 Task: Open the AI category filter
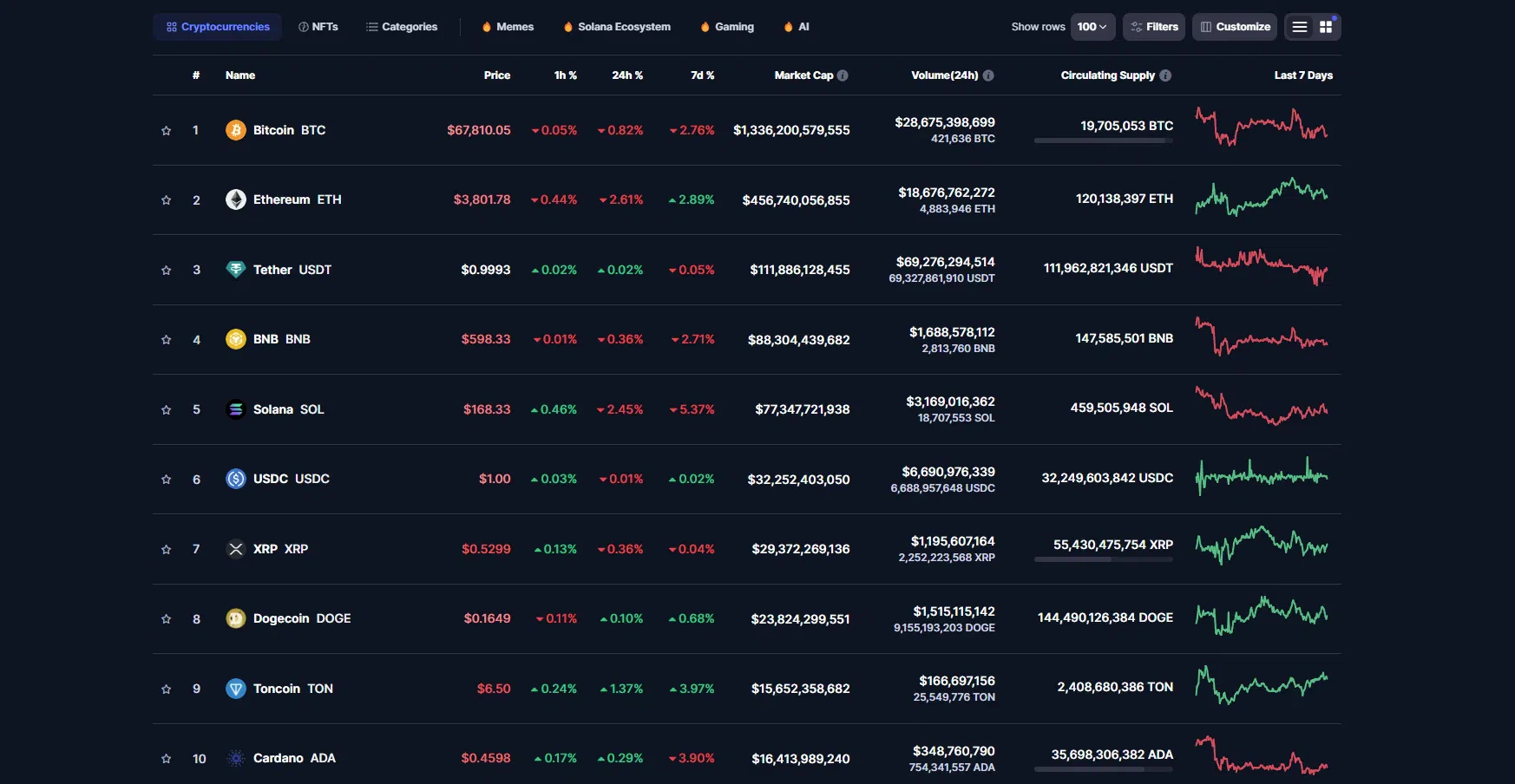(797, 27)
